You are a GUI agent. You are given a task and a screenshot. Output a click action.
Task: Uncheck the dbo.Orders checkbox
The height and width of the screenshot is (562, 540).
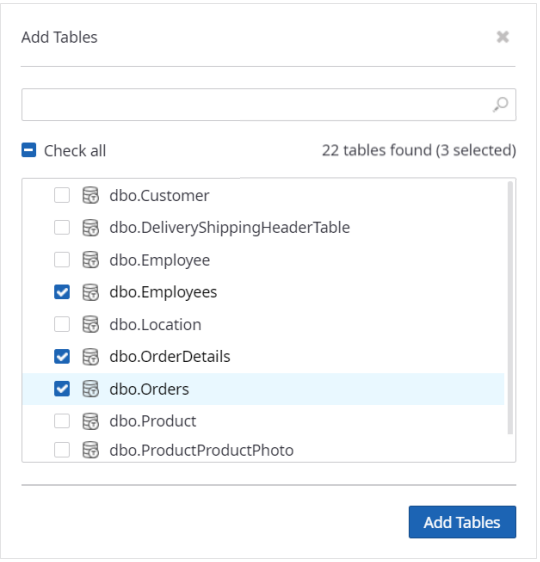[x=62, y=389]
